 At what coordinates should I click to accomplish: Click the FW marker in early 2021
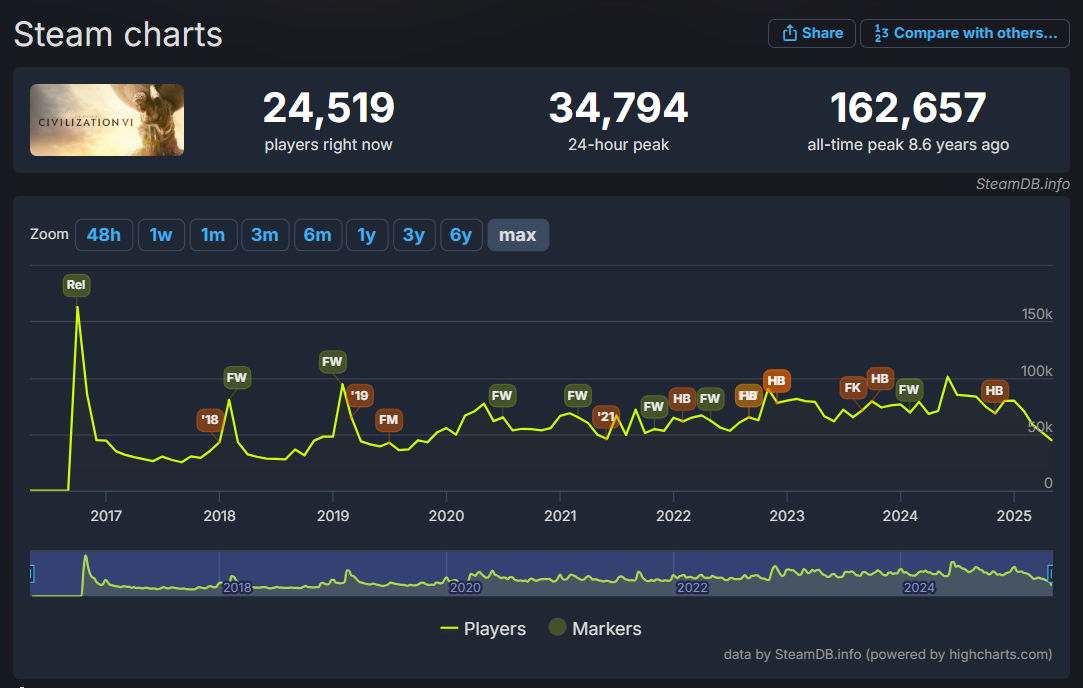577,396
